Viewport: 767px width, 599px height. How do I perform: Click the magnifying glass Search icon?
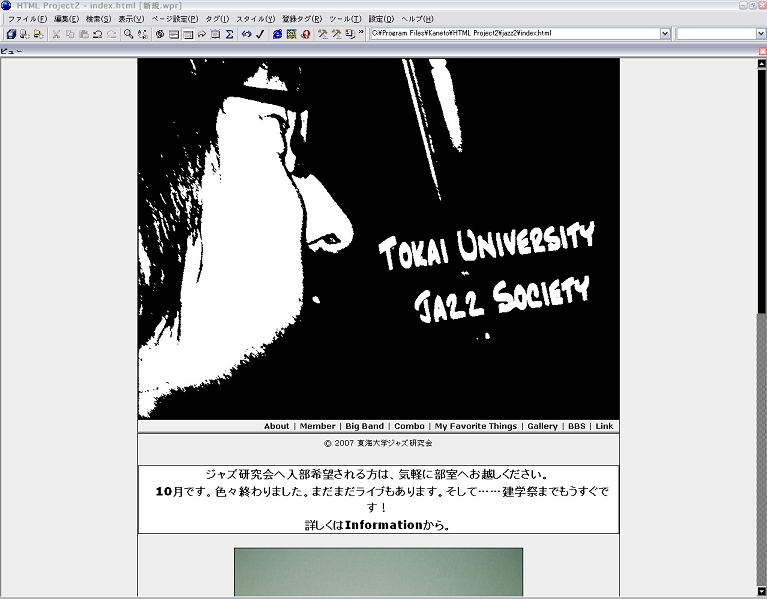[128, 34]
